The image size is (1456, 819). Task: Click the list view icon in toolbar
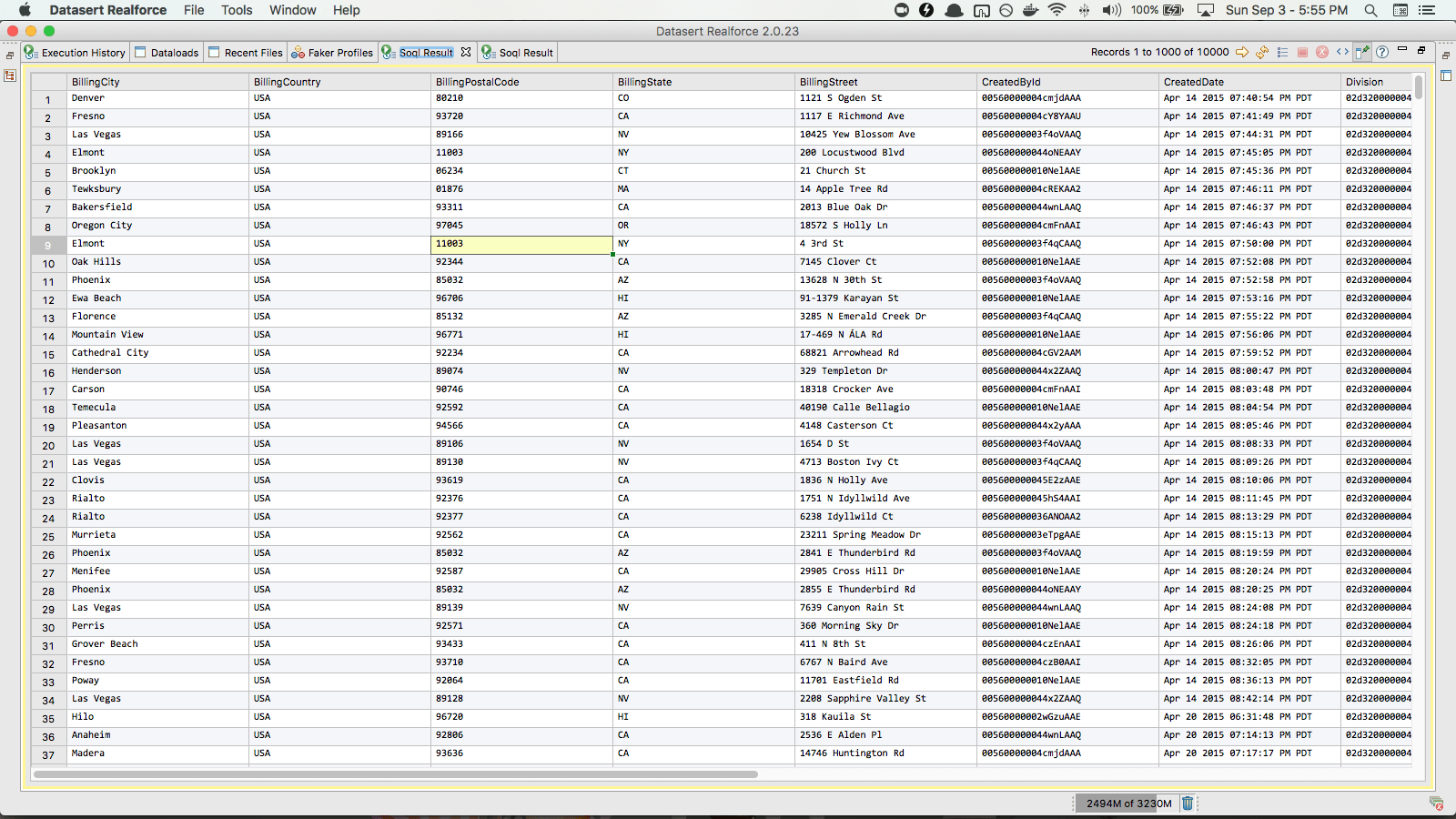[x=1282, y=52]
